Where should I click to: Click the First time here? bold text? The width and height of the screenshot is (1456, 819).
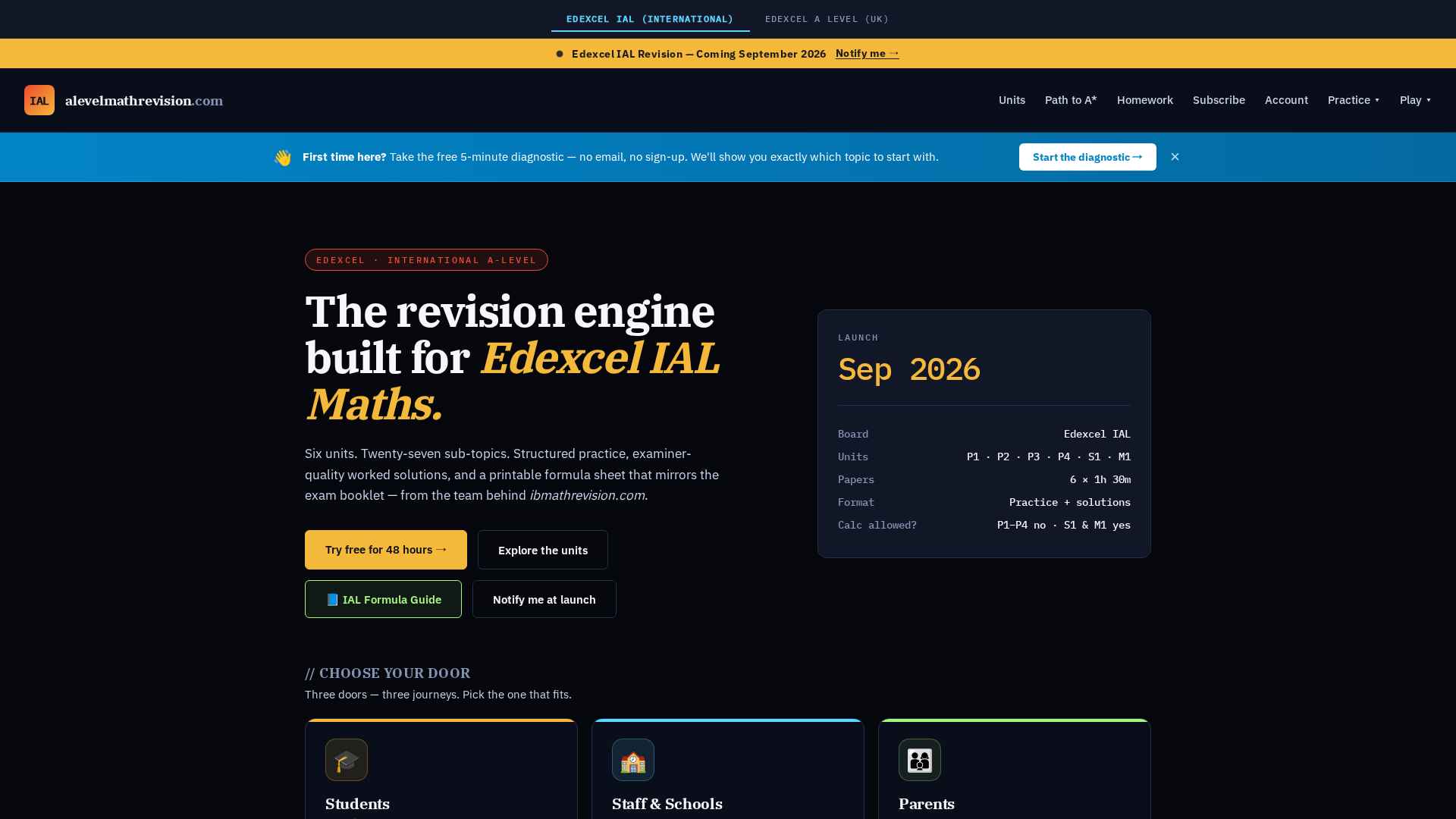click(x=344, y=157)
